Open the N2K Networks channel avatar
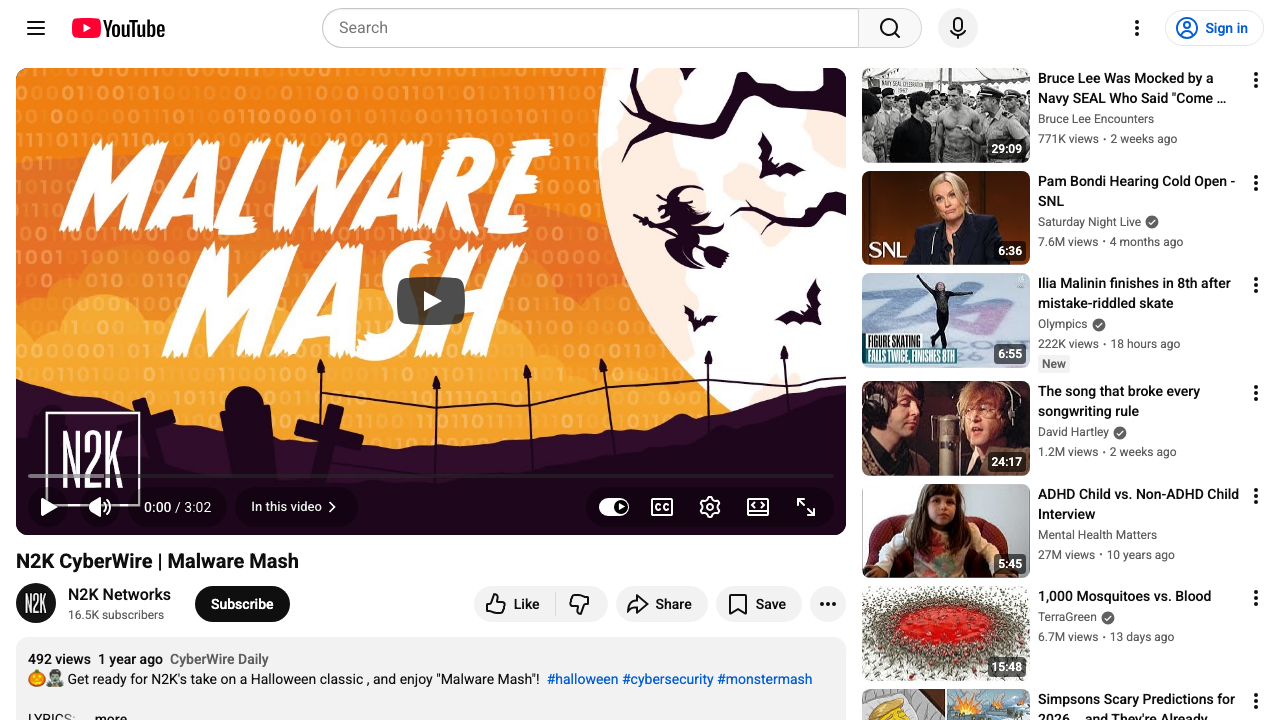 36,603
